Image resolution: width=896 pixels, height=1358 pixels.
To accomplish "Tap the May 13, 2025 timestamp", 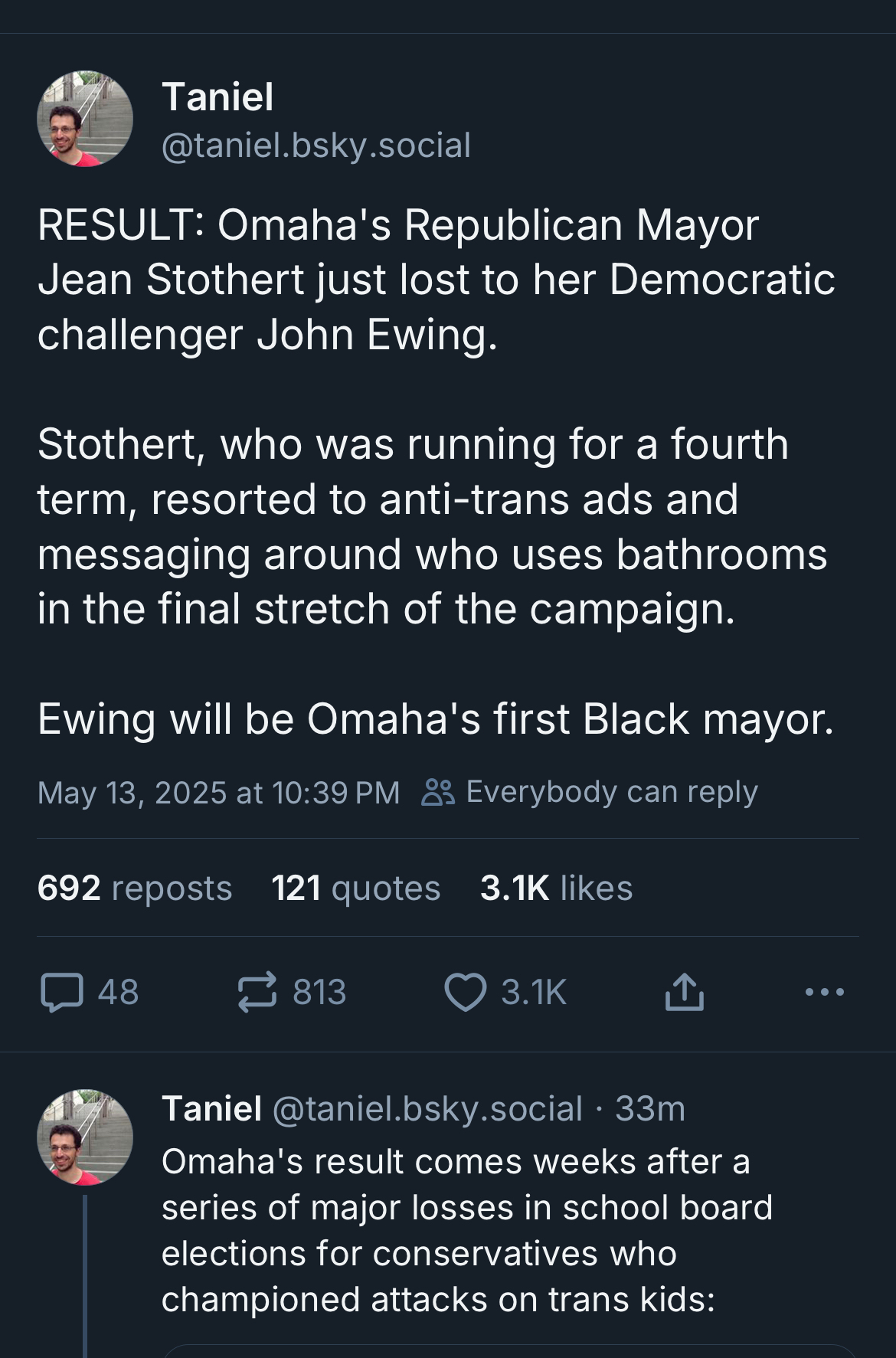I will (x=218, y=793).
